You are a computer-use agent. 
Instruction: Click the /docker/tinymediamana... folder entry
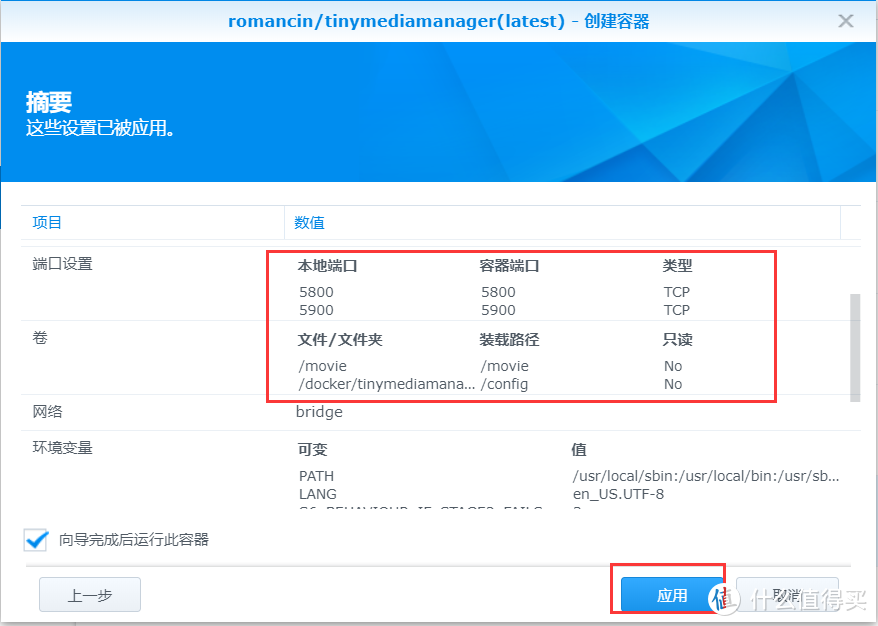[x=387, y=384]
